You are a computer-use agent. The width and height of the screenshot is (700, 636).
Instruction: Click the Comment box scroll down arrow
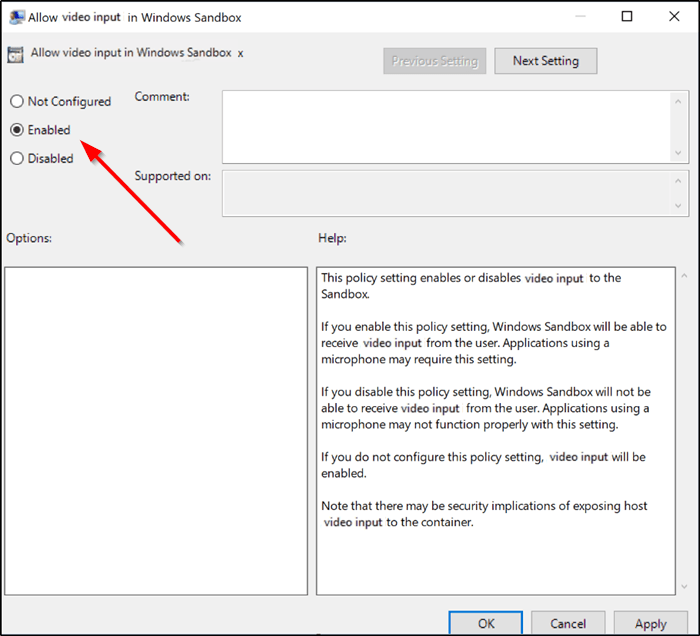click(x=679, y=153)
